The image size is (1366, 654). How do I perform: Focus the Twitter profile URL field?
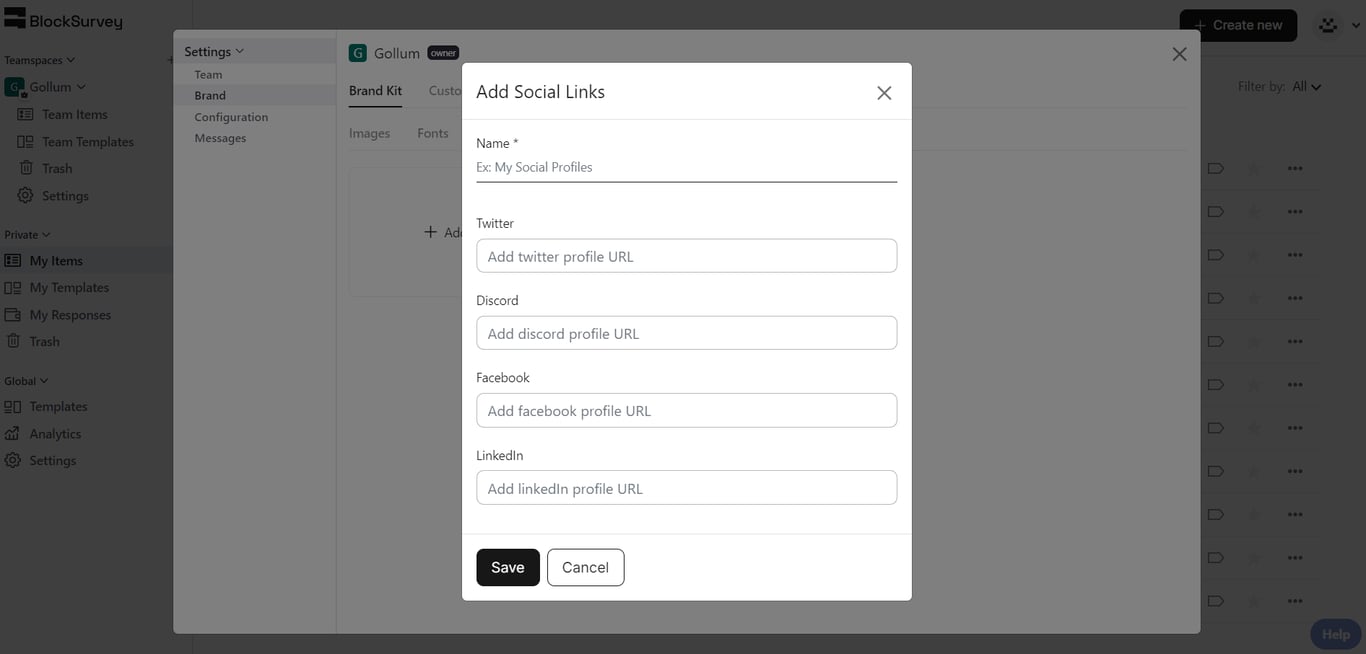point(686,256)
